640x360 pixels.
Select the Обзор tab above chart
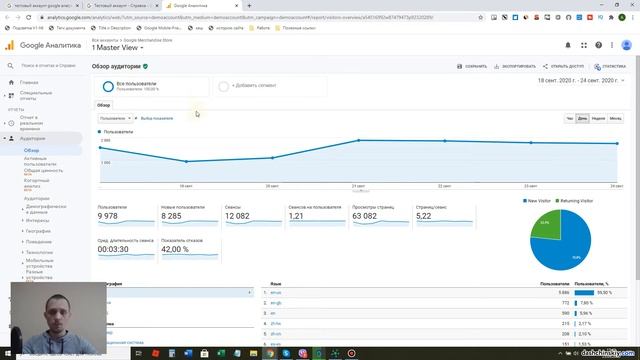coord(103,105)
